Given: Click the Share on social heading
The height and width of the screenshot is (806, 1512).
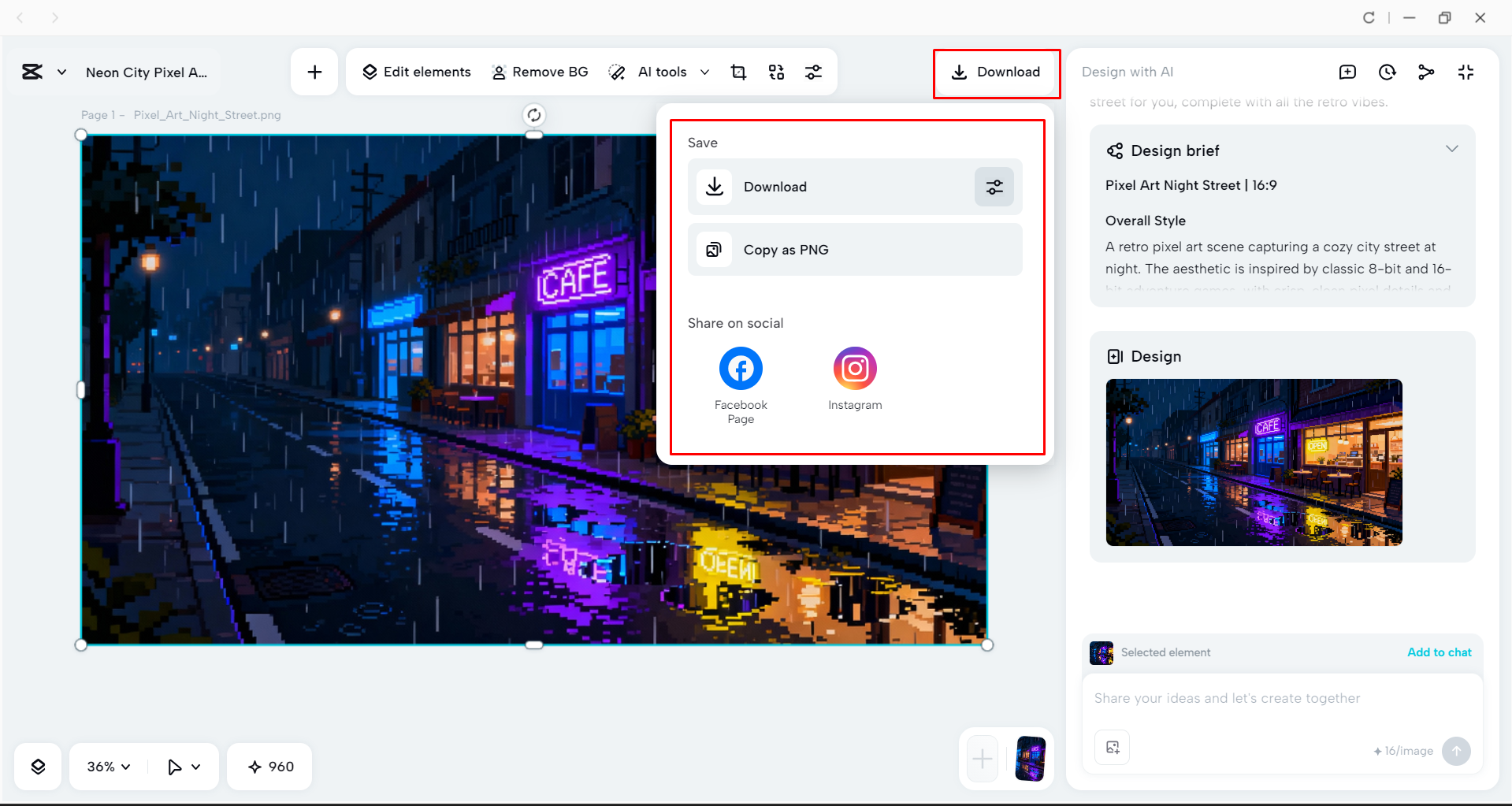Looking at the screenshot, I should point(735,323).
